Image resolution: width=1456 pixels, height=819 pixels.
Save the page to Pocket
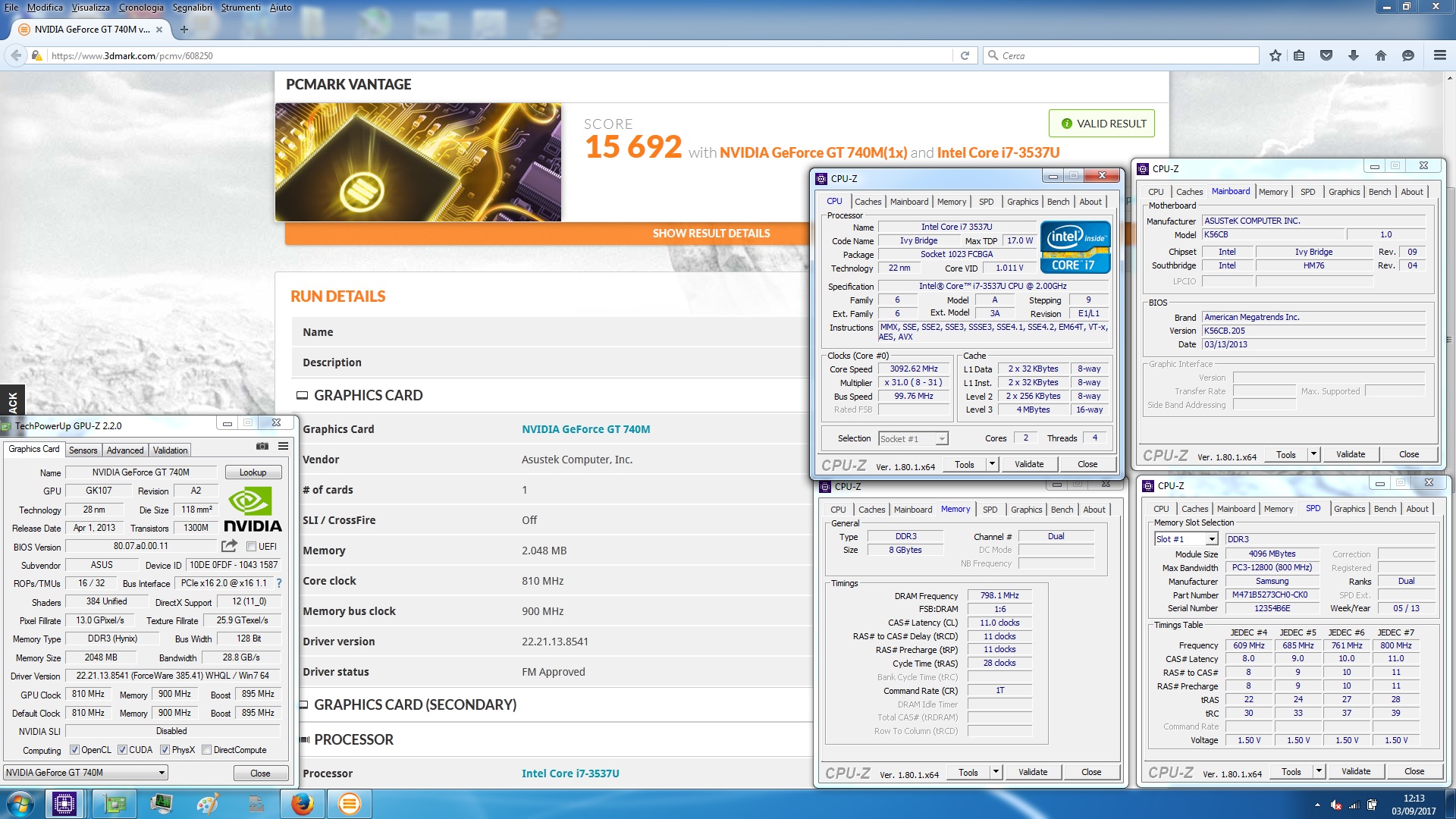(1326, 55)
